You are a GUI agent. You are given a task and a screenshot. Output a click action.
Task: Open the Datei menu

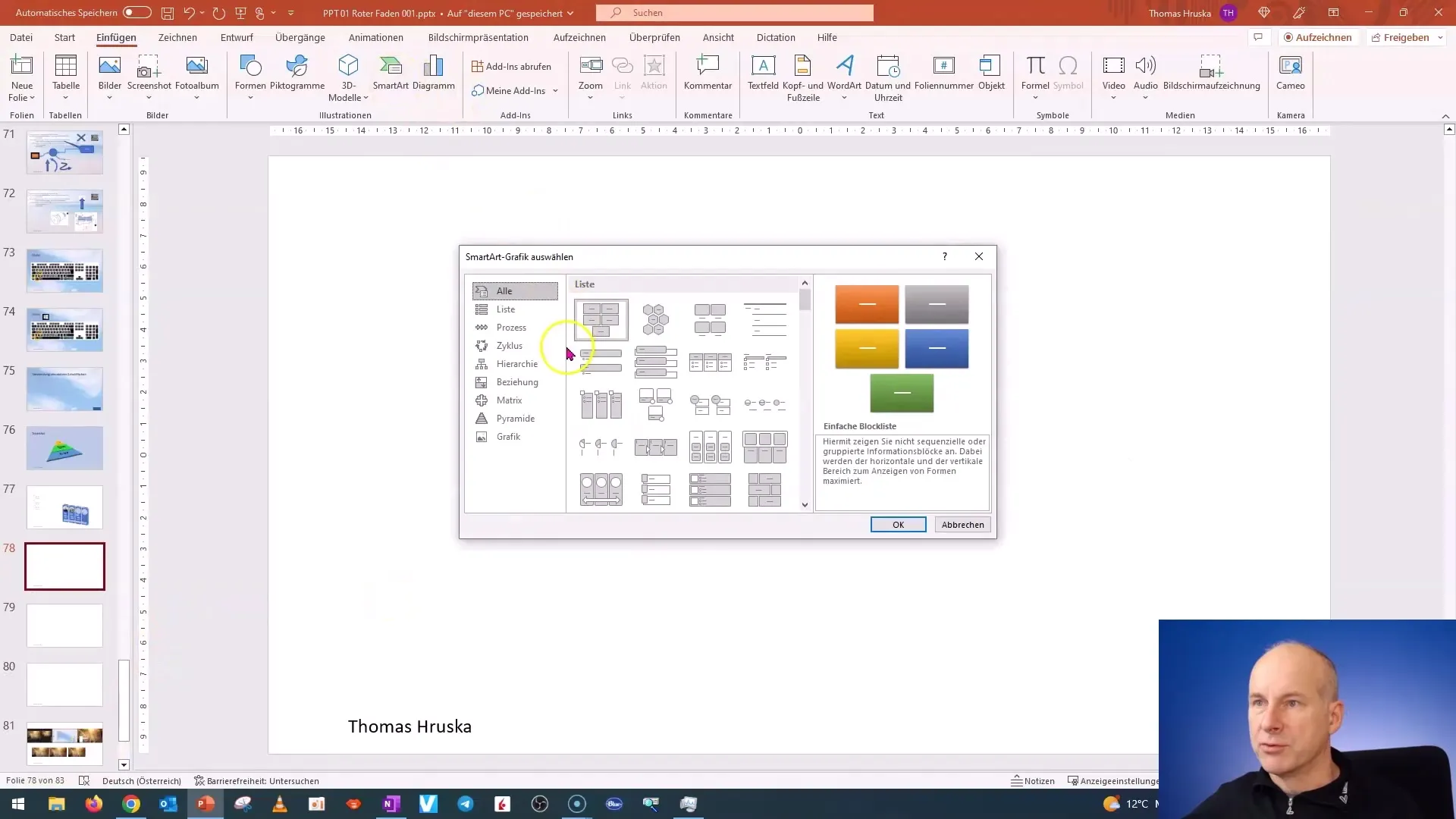tap(21, 37)
